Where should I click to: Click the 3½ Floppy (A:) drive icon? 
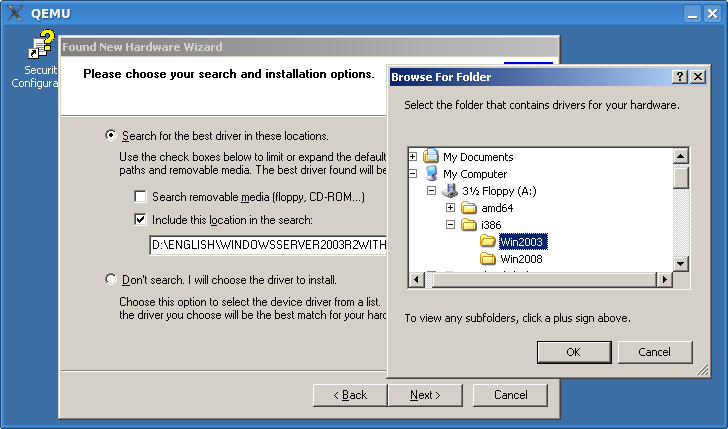450,190
